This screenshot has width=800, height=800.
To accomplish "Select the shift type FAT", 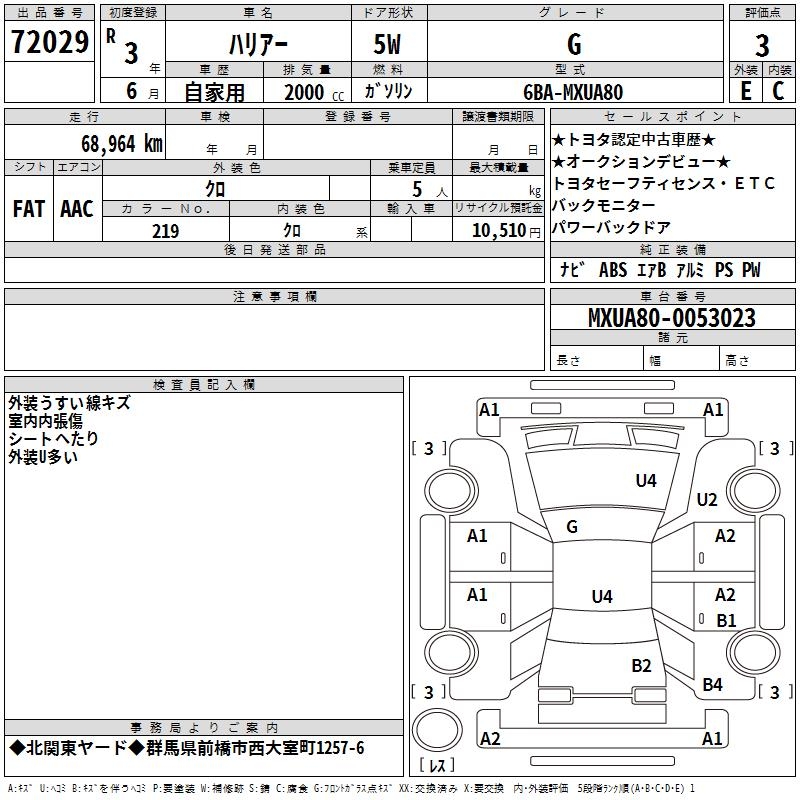I will (29, 209).
